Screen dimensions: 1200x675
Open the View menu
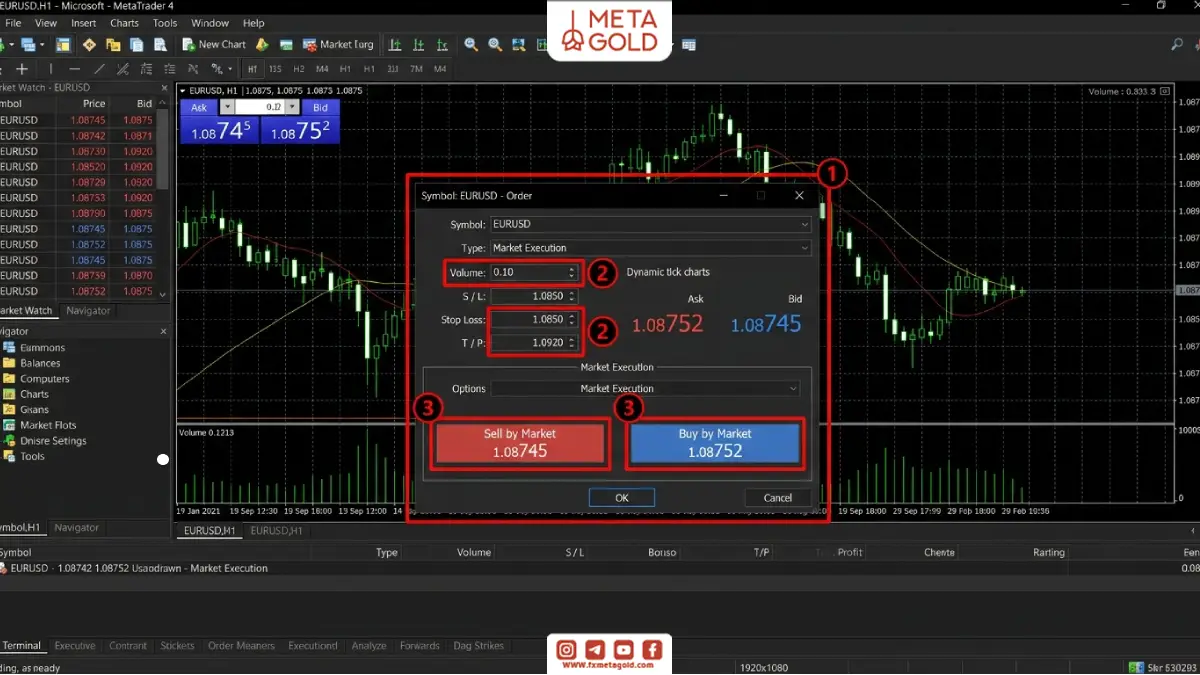tap(46, 23)
